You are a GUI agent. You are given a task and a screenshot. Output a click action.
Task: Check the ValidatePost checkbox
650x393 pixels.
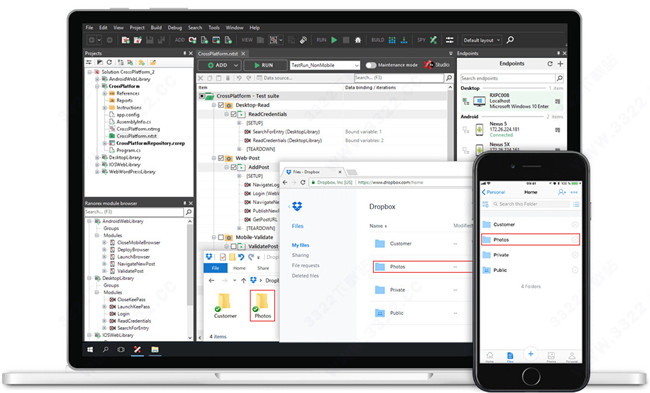tap(233, 246)
